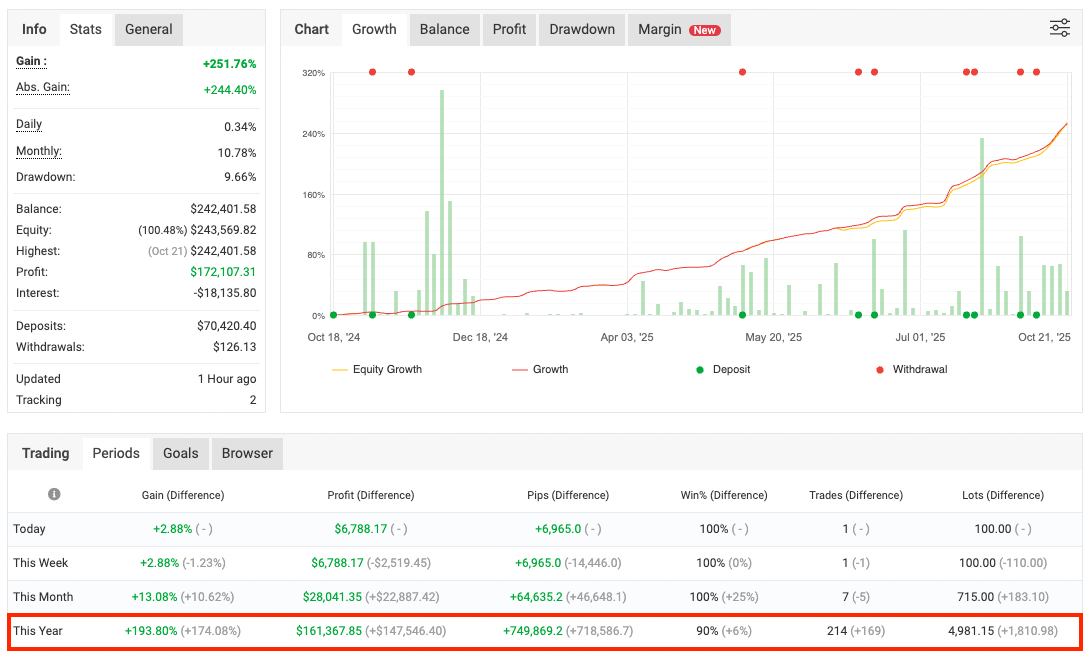Show the Drawdown chart tab
This screenshot has width=1089, height=654.
tap(582, 29)
